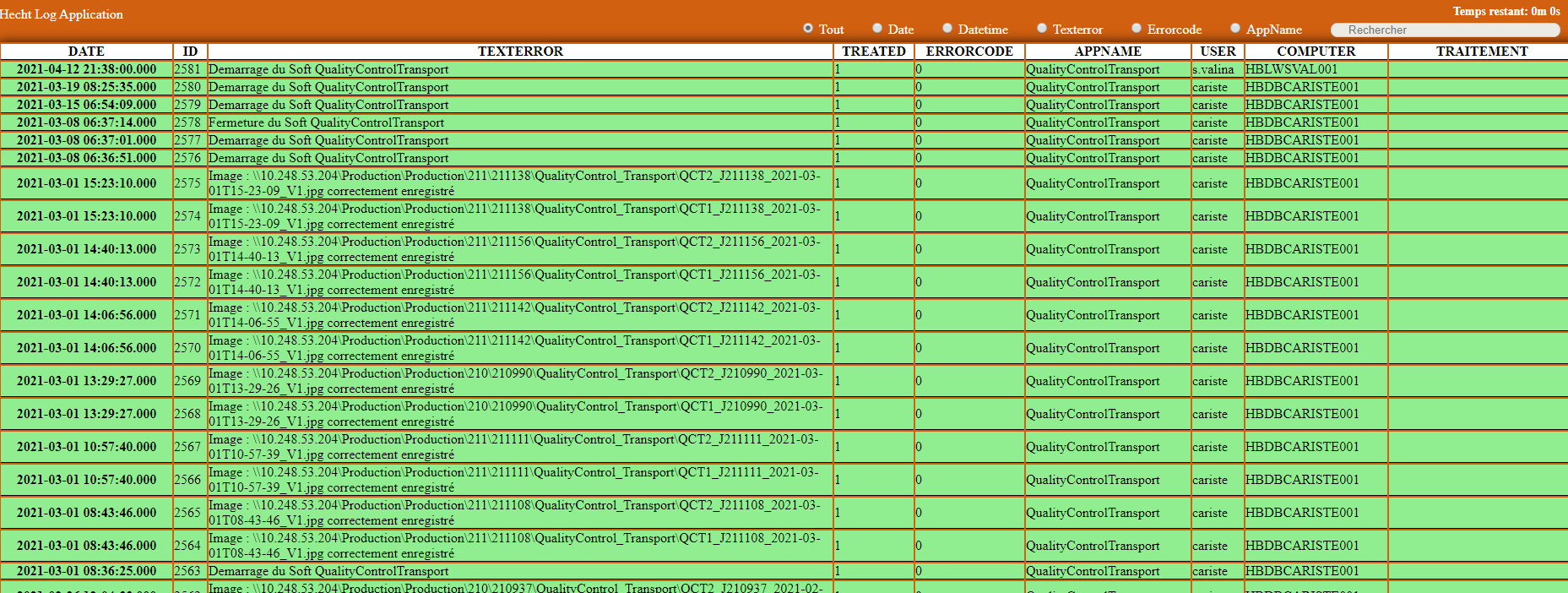The width and height of the screenshot is (1568, 593).
Task: Click the COMPUTER column header
Action: pyautogui.click(x=1316, y=52)
